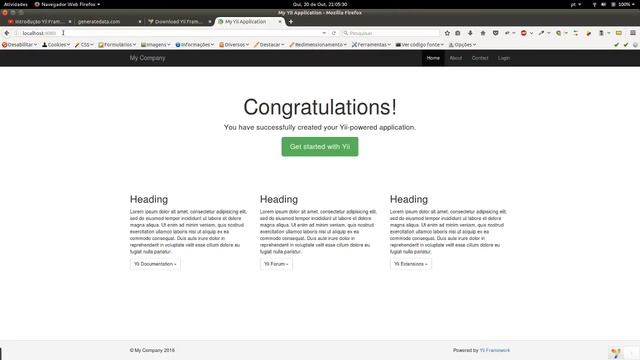
Task: Expand the Informações developer menu
Action: (195, 44)
